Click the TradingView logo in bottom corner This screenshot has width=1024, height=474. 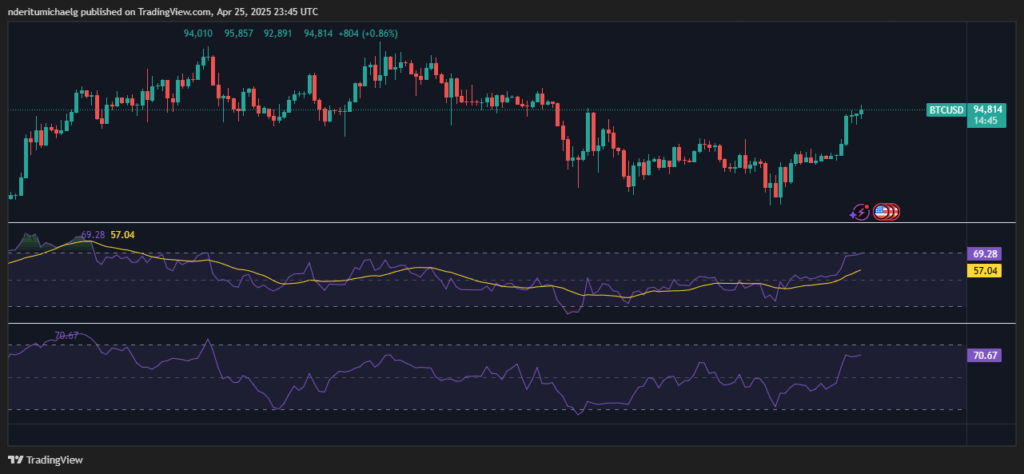pyautogui.click(x=49, y=460)
